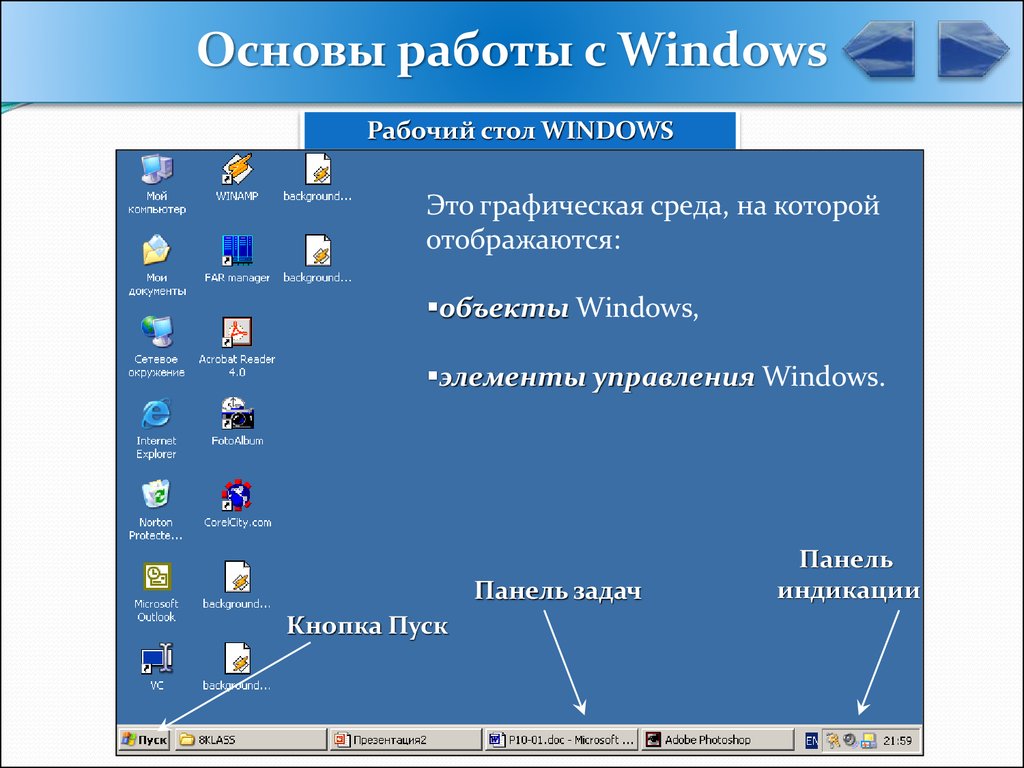Switch to the Презентация2 taskbar button
The image size is (1024, 768).
pyautogui.click(x=406, y=739)
